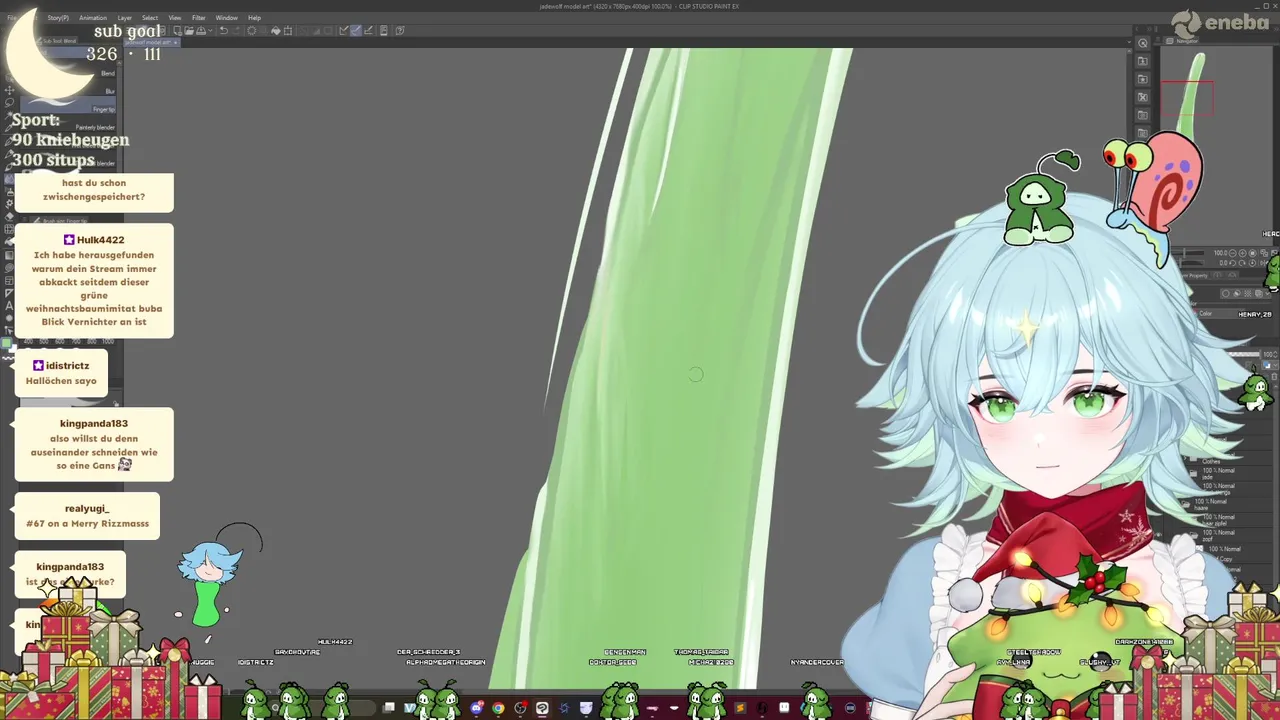Select the Auto select wand tool
This screenshot has width=1280, height=720.
click(x=9, y=115)
